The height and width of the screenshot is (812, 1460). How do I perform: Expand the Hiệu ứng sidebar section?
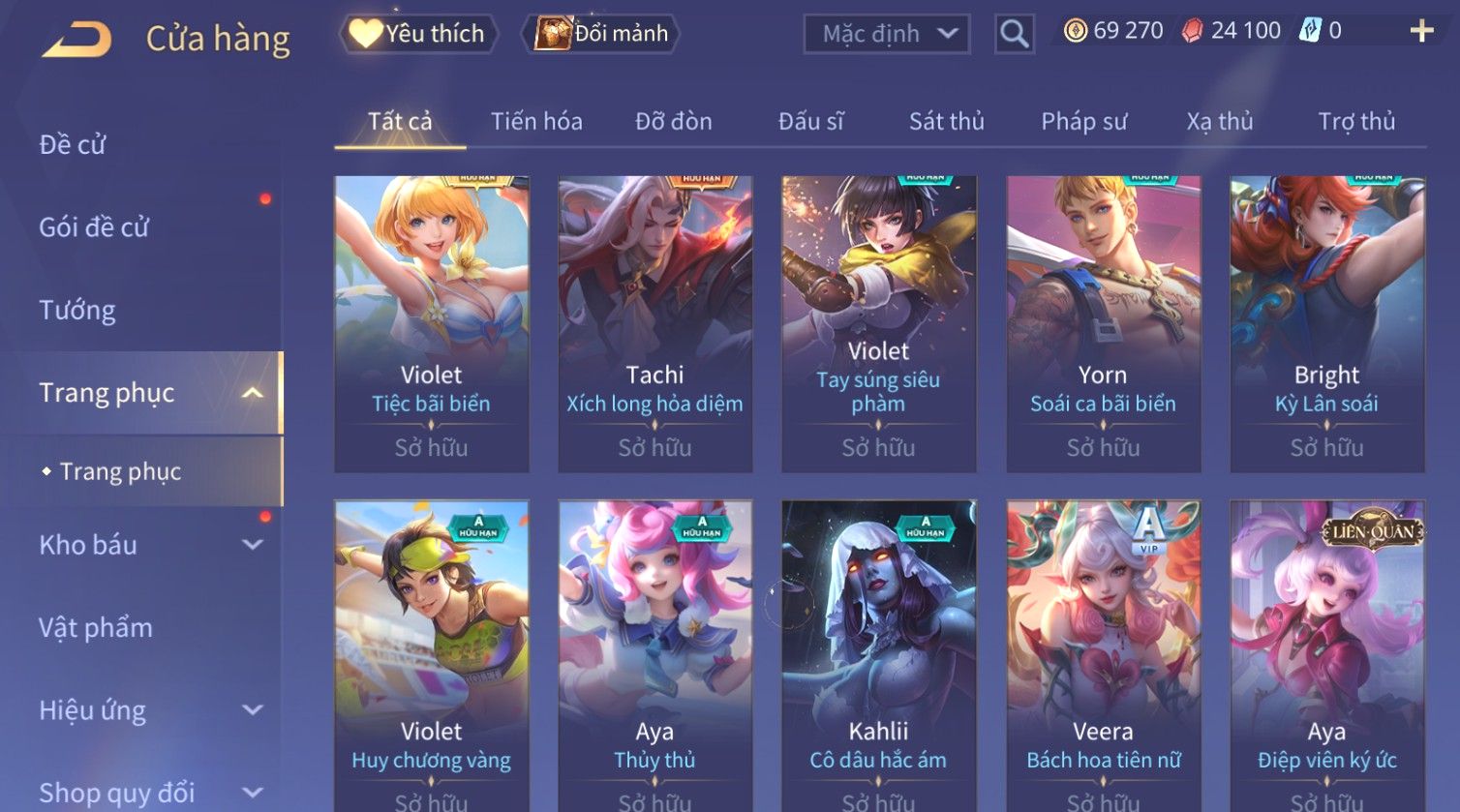(253, 710)
